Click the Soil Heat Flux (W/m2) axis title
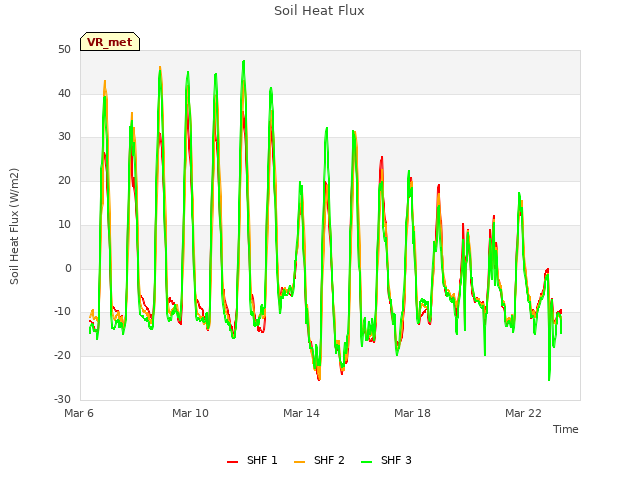 point(14,226)
